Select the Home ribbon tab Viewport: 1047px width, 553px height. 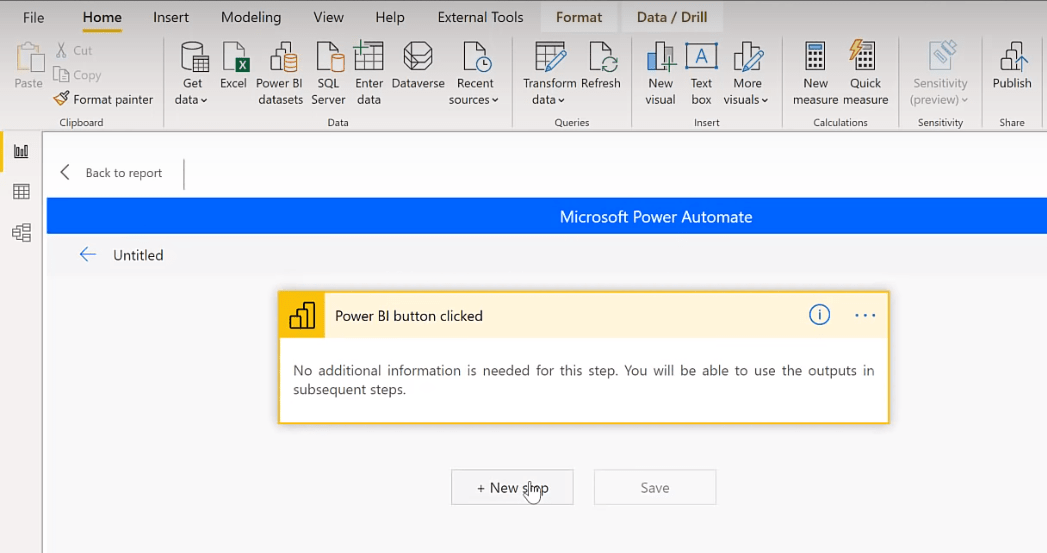[x=102, y=17]
